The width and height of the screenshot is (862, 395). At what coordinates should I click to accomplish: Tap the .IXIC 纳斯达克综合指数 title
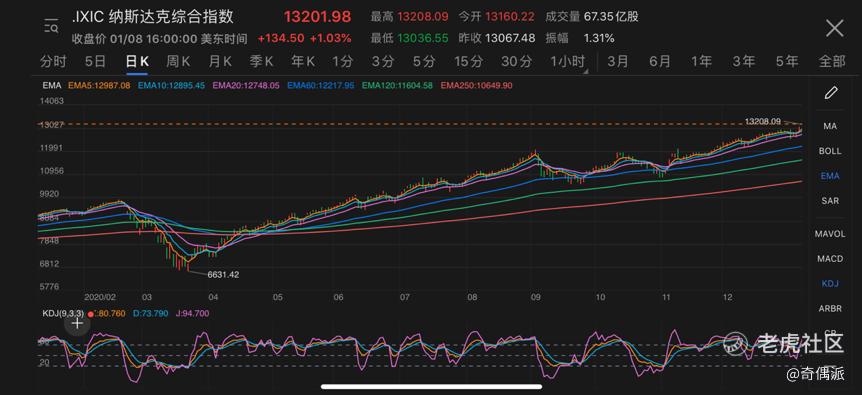pos(153,17)
